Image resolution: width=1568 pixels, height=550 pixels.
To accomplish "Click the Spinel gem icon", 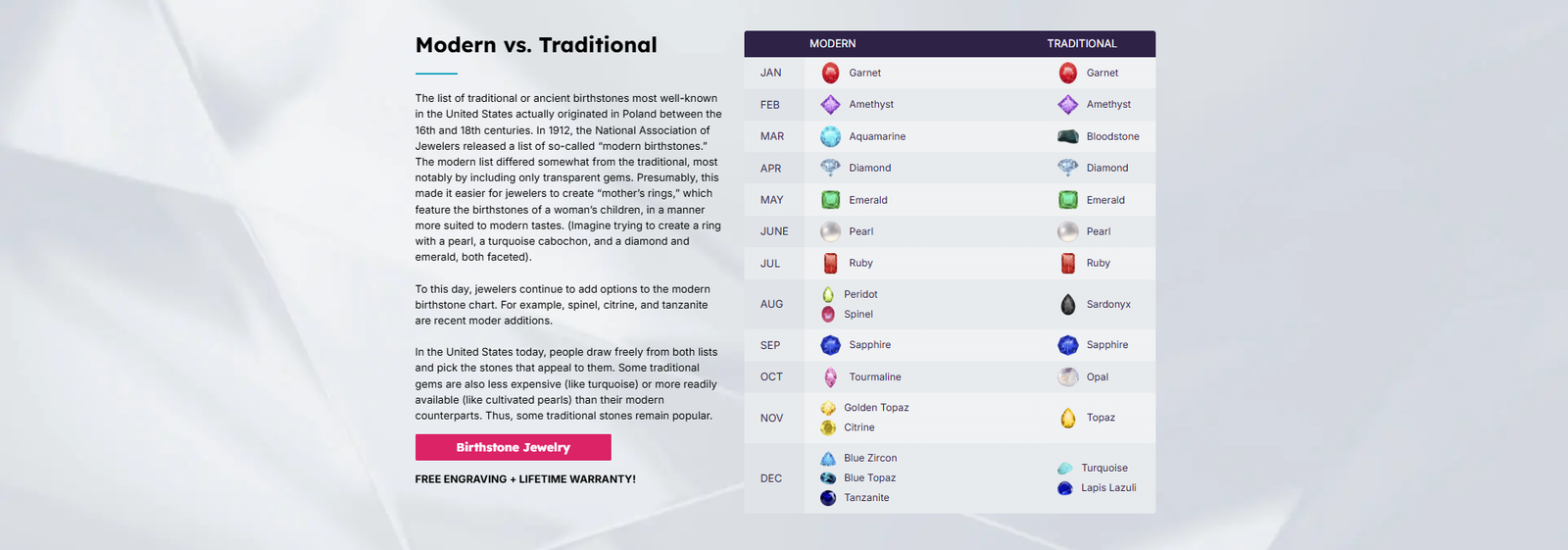I will pyautogui.click(x=828, y=314).
